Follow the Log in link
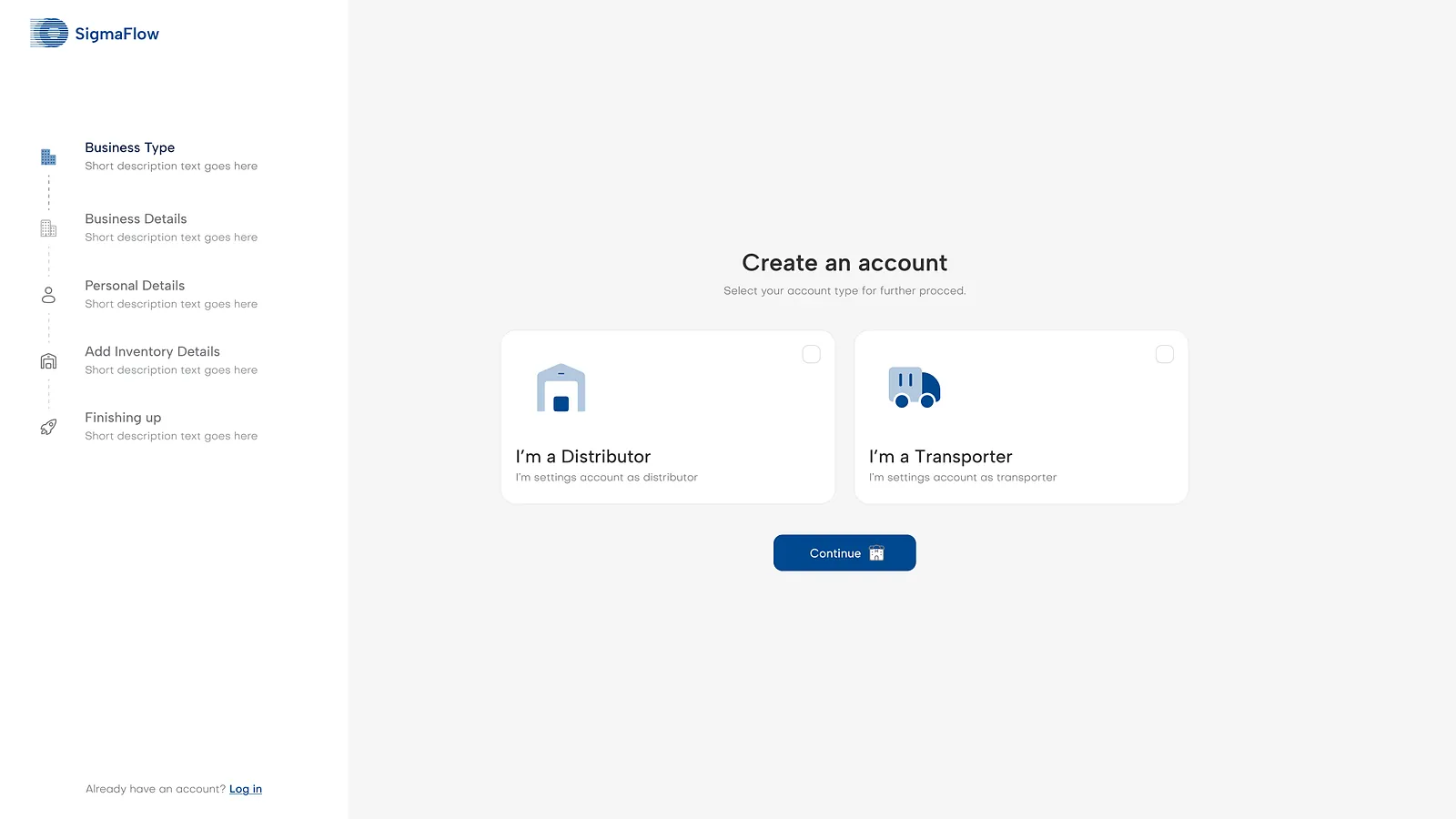The height and width of the screenshot is (819, 1456). point(246,789)
